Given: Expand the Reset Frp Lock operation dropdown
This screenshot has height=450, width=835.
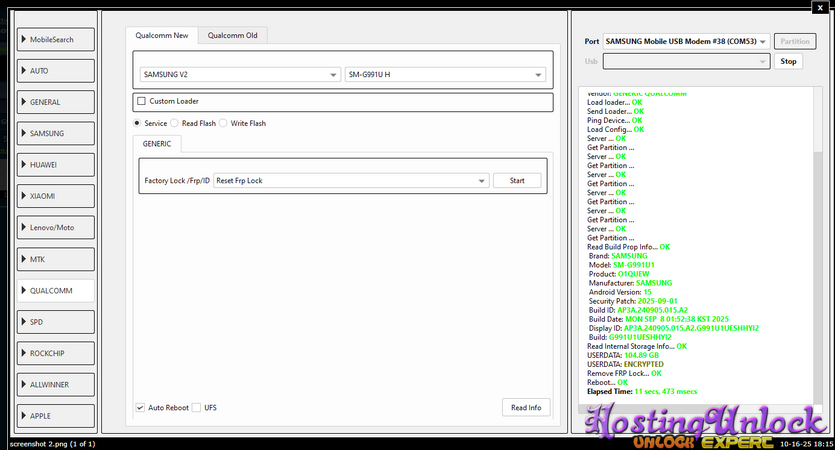Looking at the screenshot, I should (351, 181).
